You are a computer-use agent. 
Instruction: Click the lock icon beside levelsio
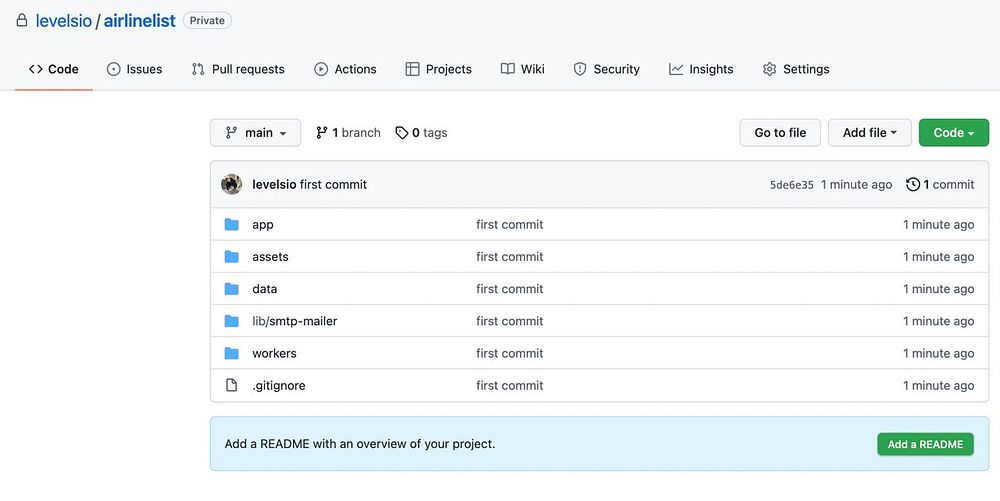[x=22, y=20]
